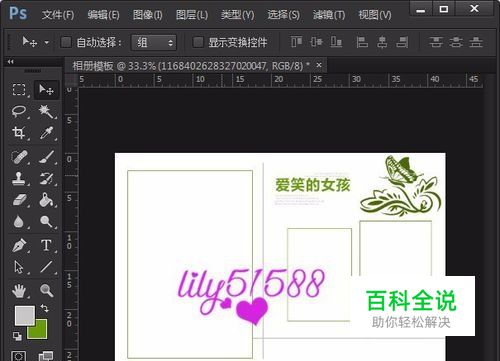Swap foreground and background colors
Viewport: 500px width, 361px height.
tap(44, 308)
